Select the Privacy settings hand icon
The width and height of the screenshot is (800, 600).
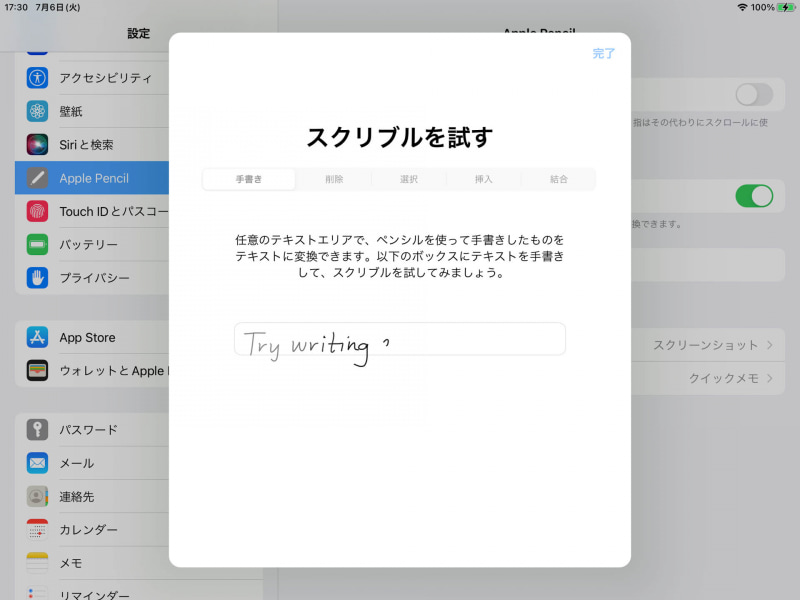pyautogui.click(x=37, y=278)
